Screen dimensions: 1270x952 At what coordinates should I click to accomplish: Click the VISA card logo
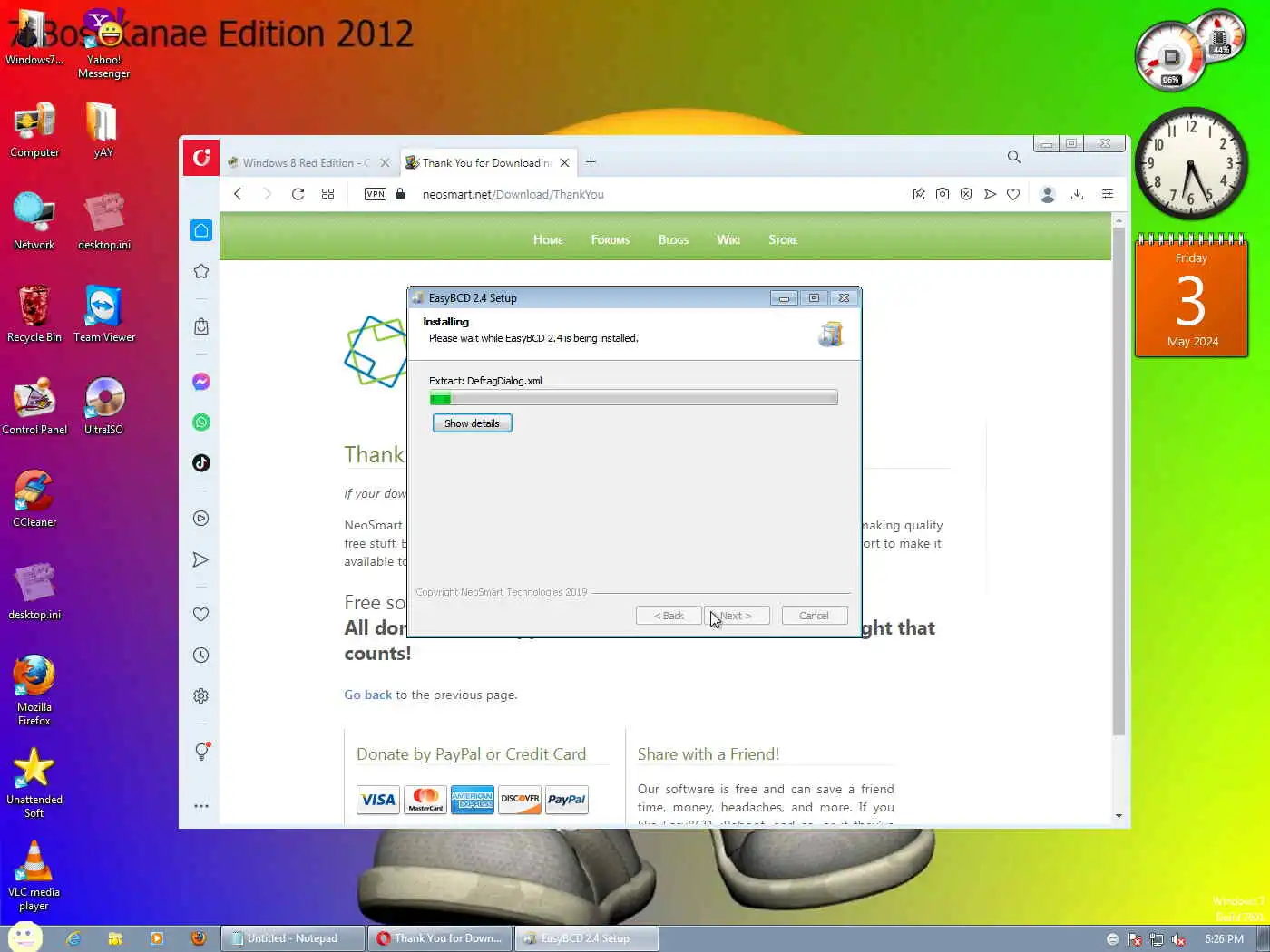coord(377,800)
